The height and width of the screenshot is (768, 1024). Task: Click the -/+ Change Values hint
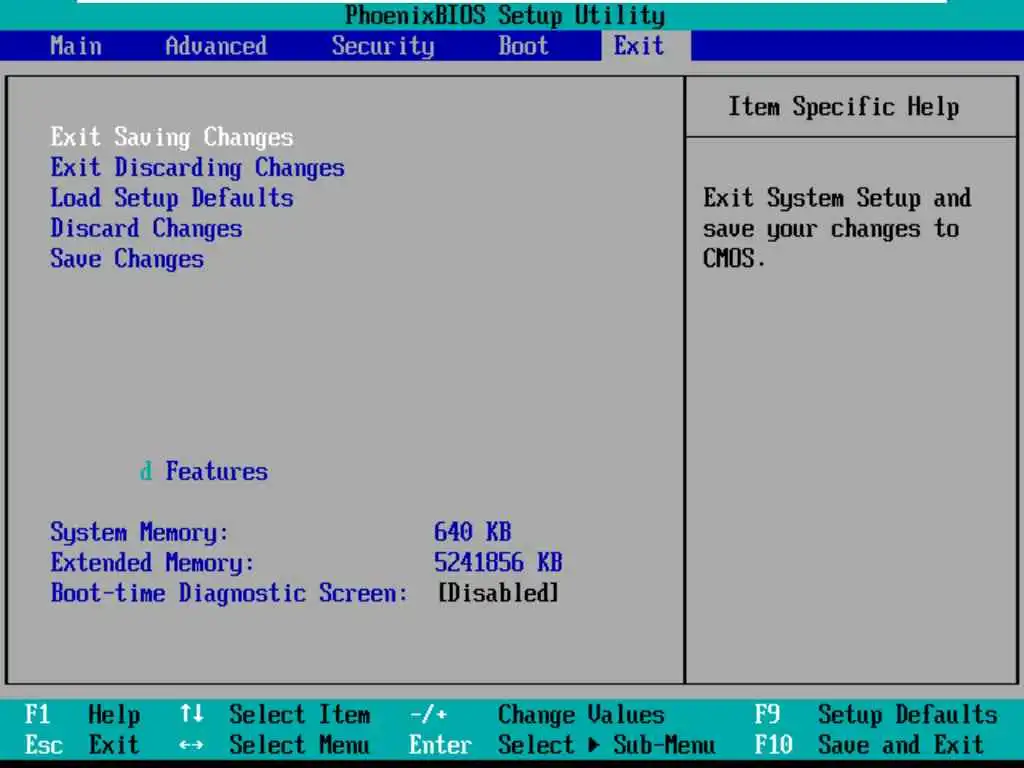pyautogui.click(x=537, y=714)
